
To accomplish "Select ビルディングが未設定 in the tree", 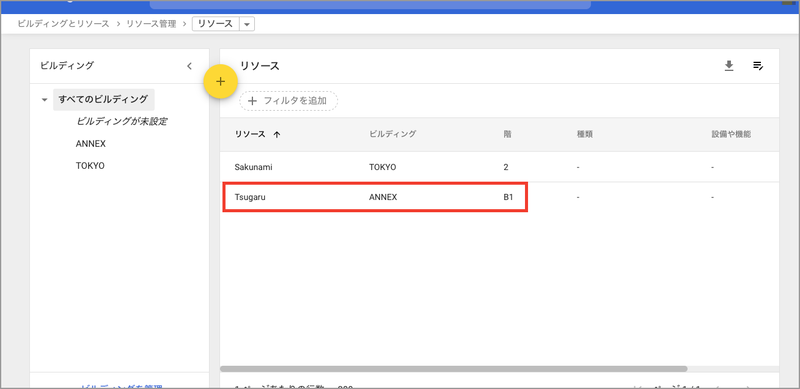I will point(122,121).
